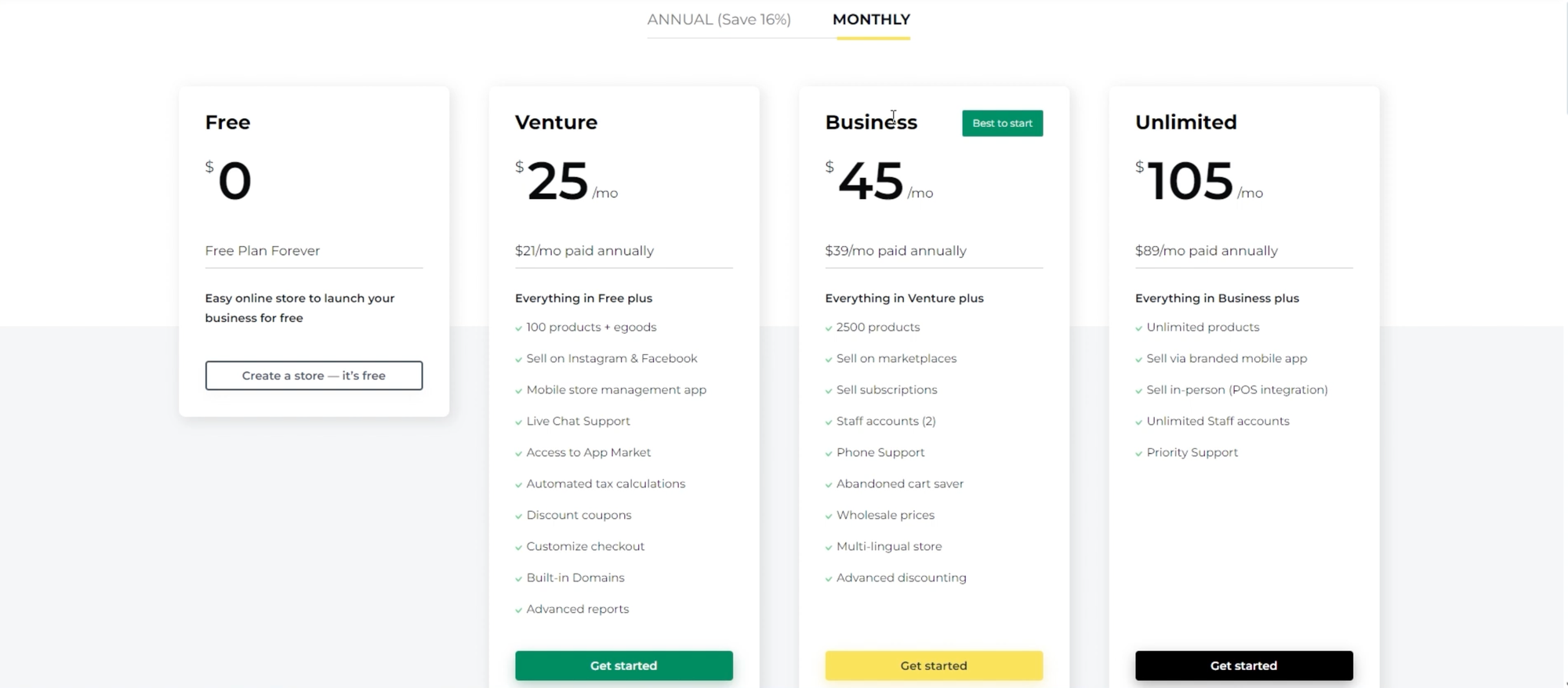Click the Free Plan Forever label
The width and height of the screenshot is (1568, 688).
(x=262, y=251)
